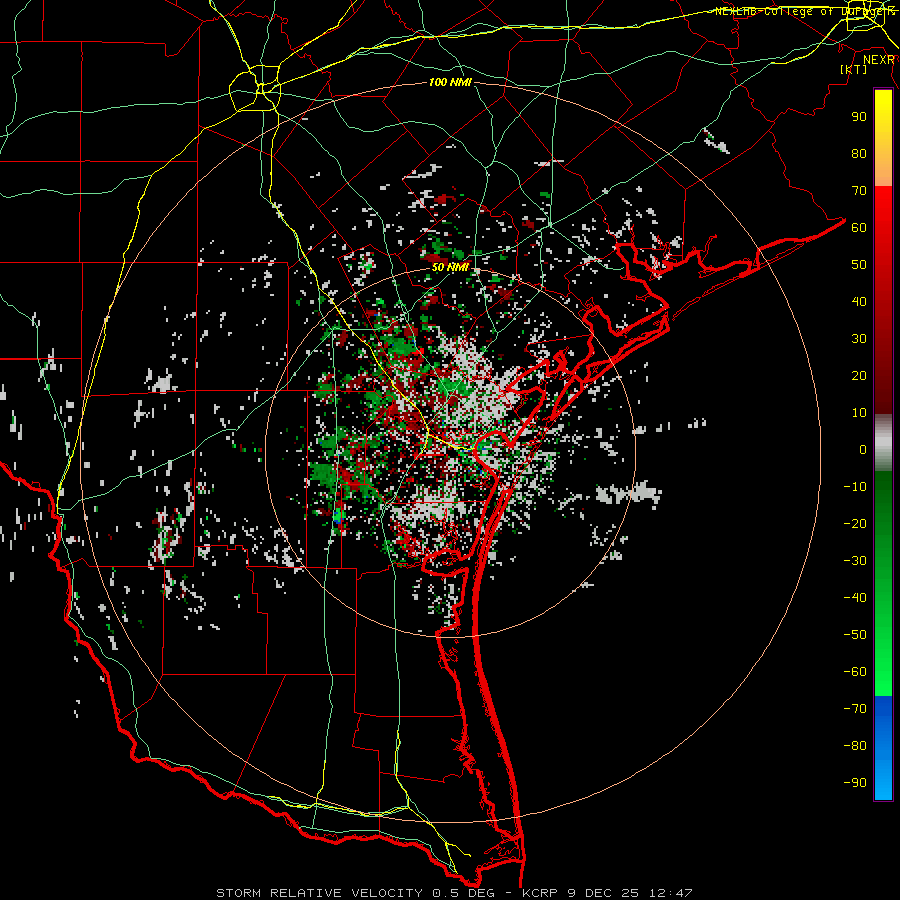
Task: Click the NEXLAB-College of DuPage header text
Action: click(804, 11)
